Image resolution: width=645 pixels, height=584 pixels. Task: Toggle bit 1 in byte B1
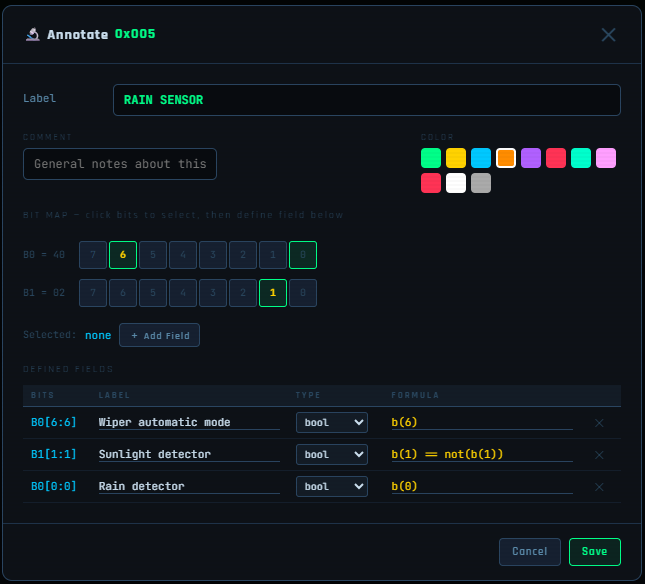click(273, 293)
